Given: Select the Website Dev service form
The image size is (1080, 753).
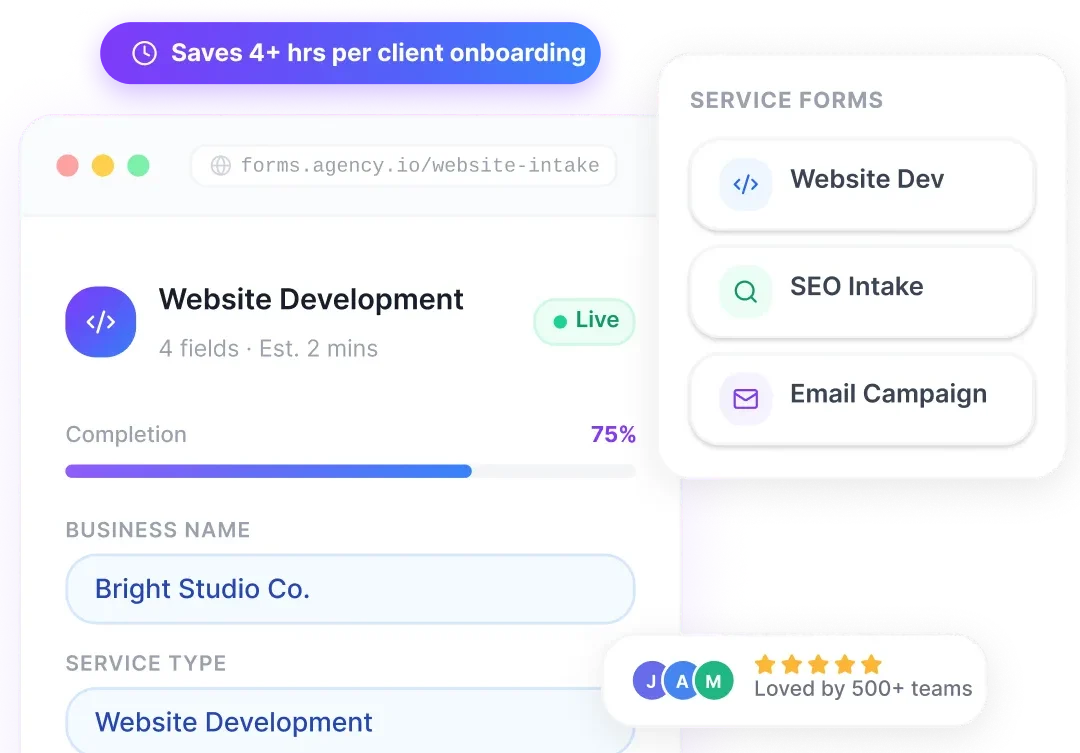Looking at the screenshot, I should (x=862, y=185).
